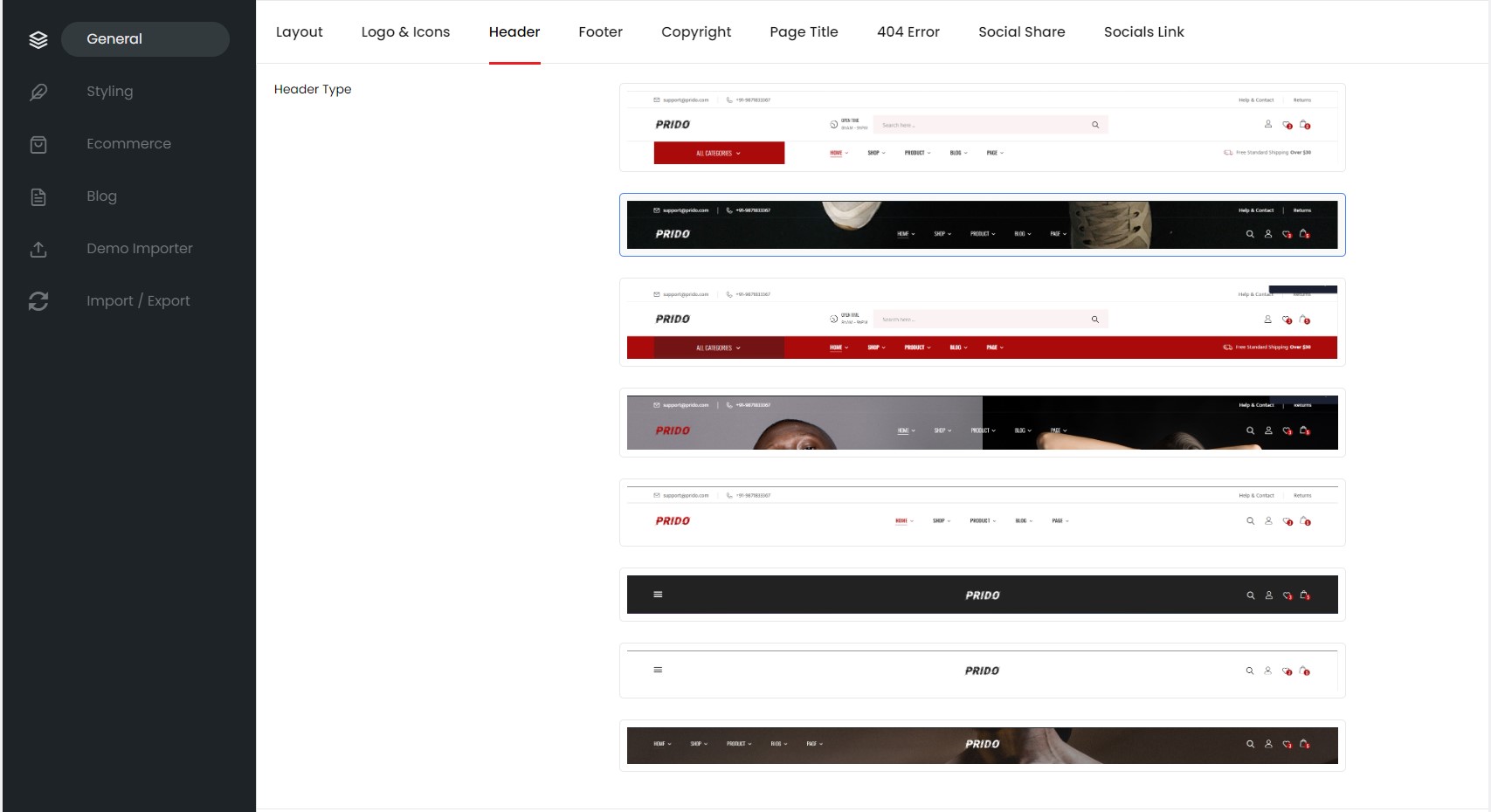Open the Layout tab
The width and height of the screenshot is (1491, 812).
point(300,32)
